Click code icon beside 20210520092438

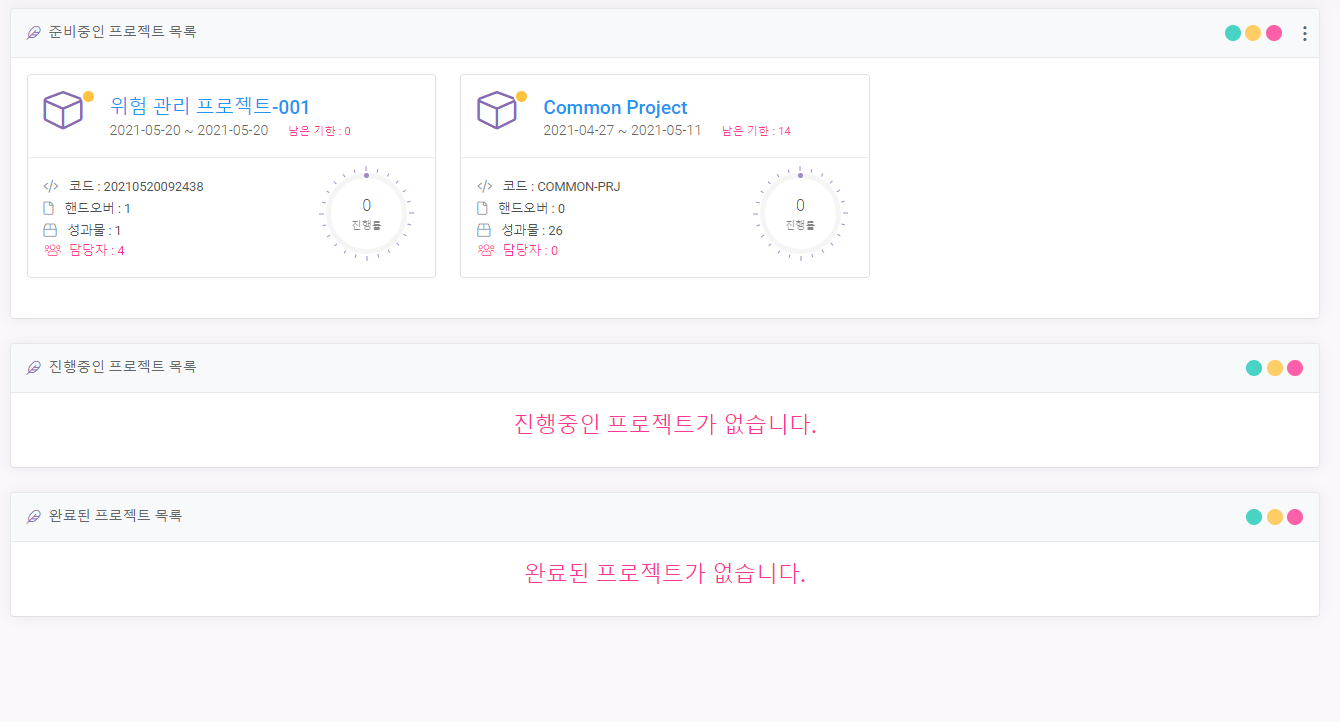pos(51,186)
